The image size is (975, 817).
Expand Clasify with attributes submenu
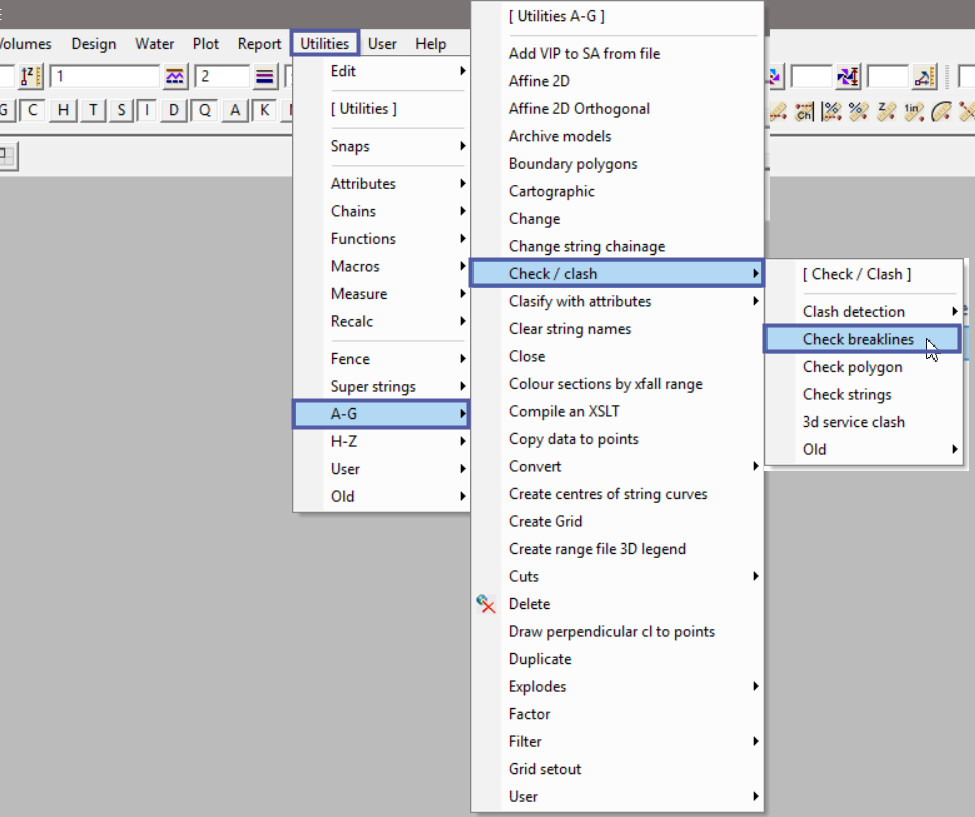617,301
